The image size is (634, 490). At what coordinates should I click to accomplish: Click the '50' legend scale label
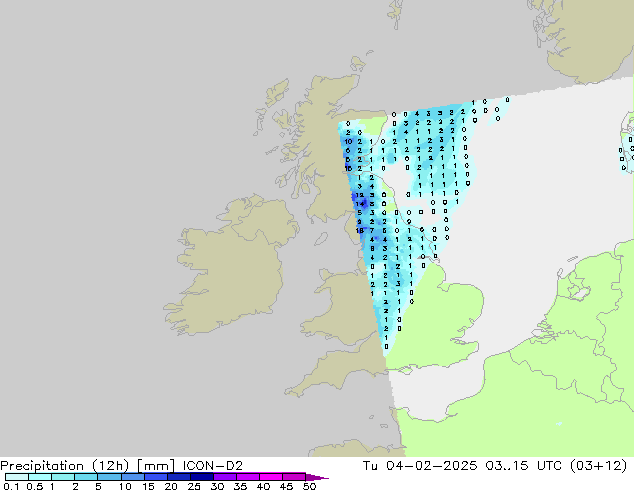(310, 486)
